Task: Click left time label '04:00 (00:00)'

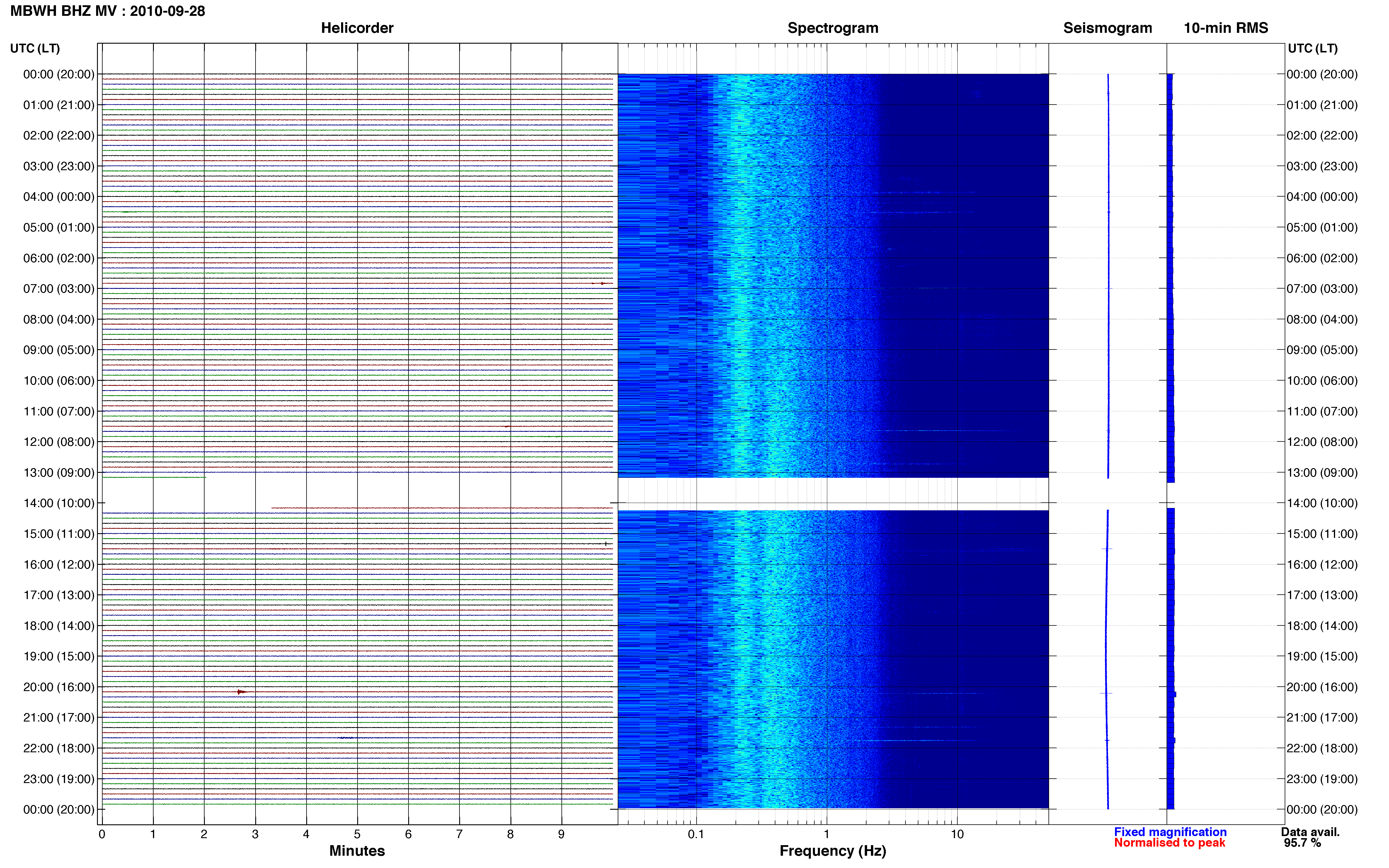Action: (59, 197)
